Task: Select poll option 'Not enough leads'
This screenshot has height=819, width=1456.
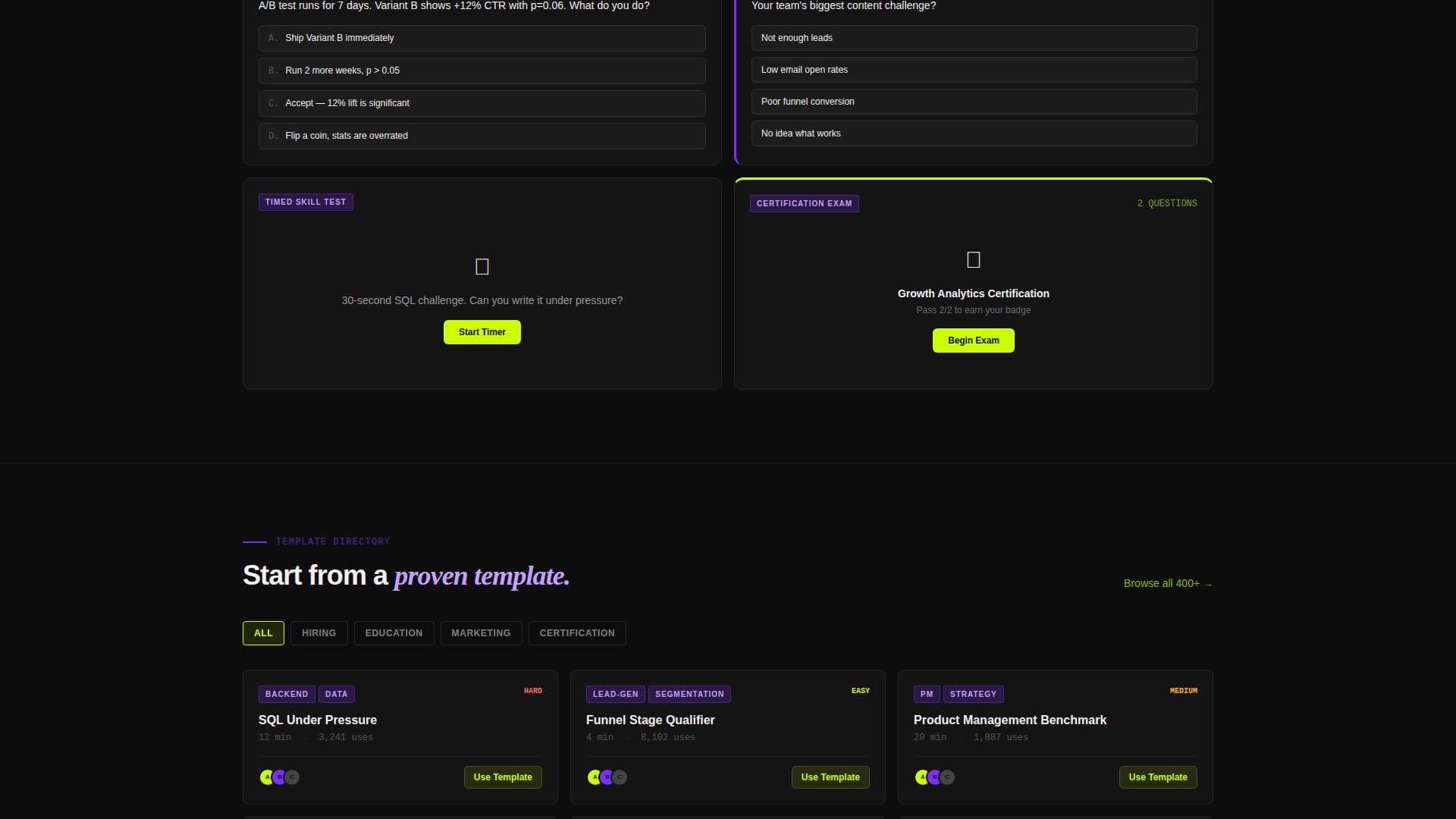Action: [973, 37]
